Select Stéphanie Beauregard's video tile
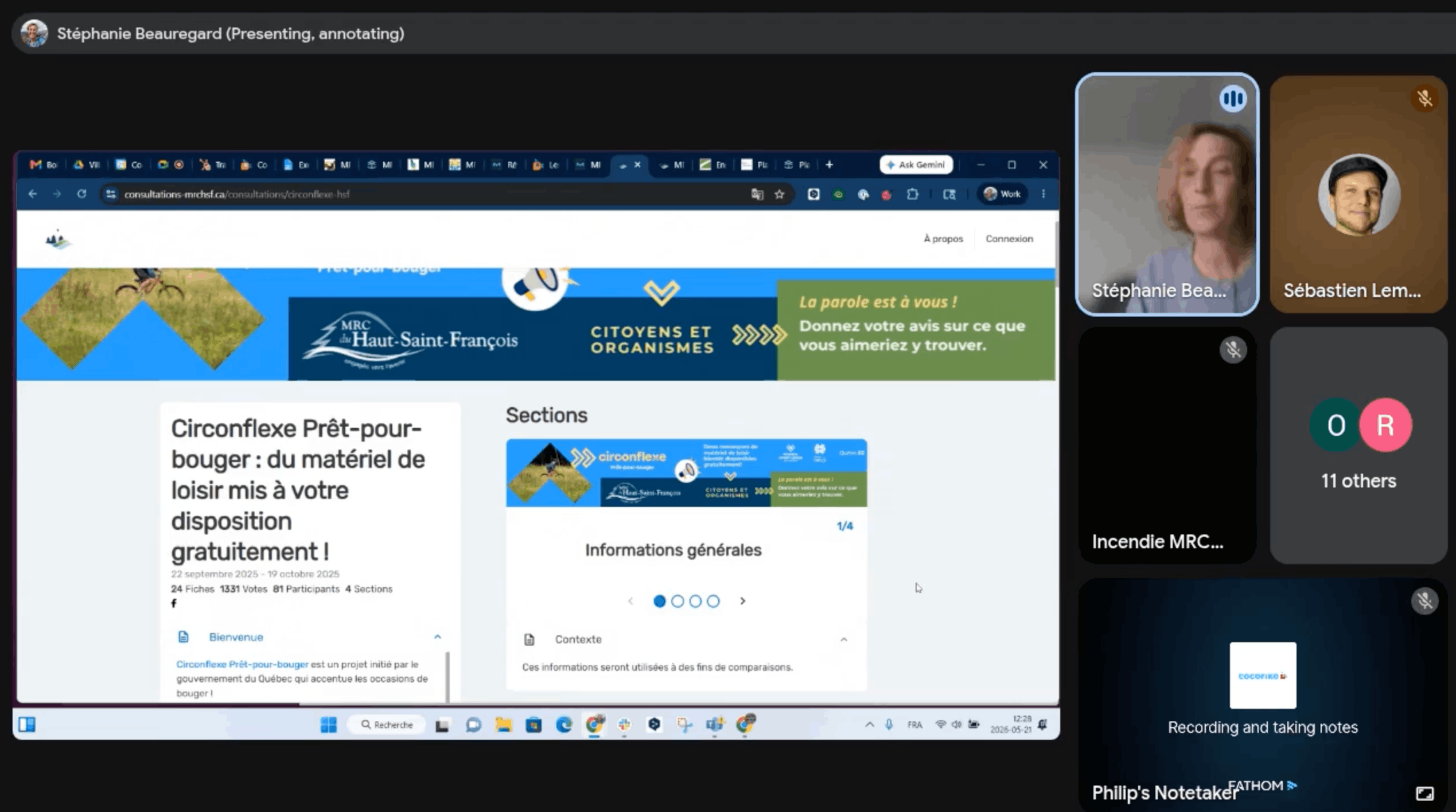 [1167, 194]
